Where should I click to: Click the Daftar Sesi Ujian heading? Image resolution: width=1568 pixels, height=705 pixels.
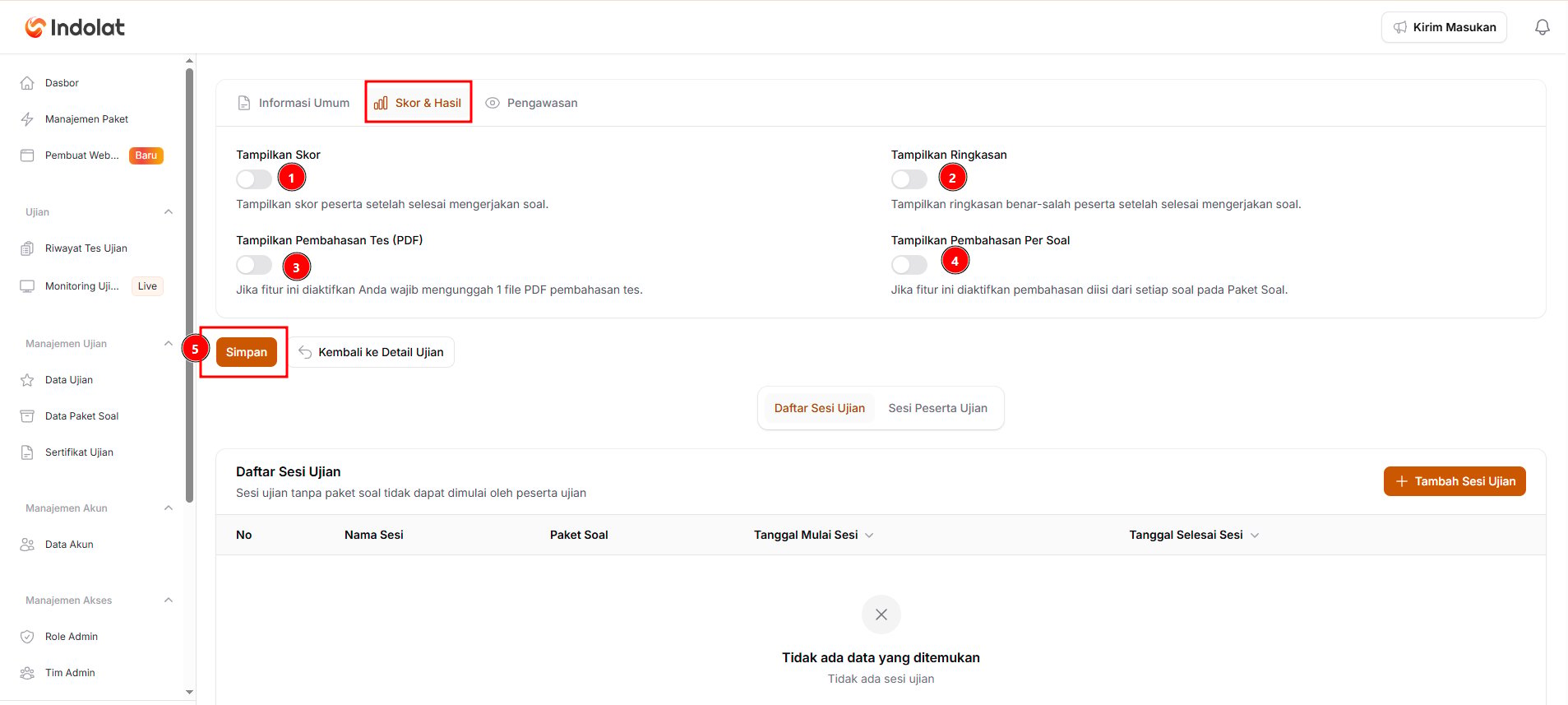[x=289, y=472]
